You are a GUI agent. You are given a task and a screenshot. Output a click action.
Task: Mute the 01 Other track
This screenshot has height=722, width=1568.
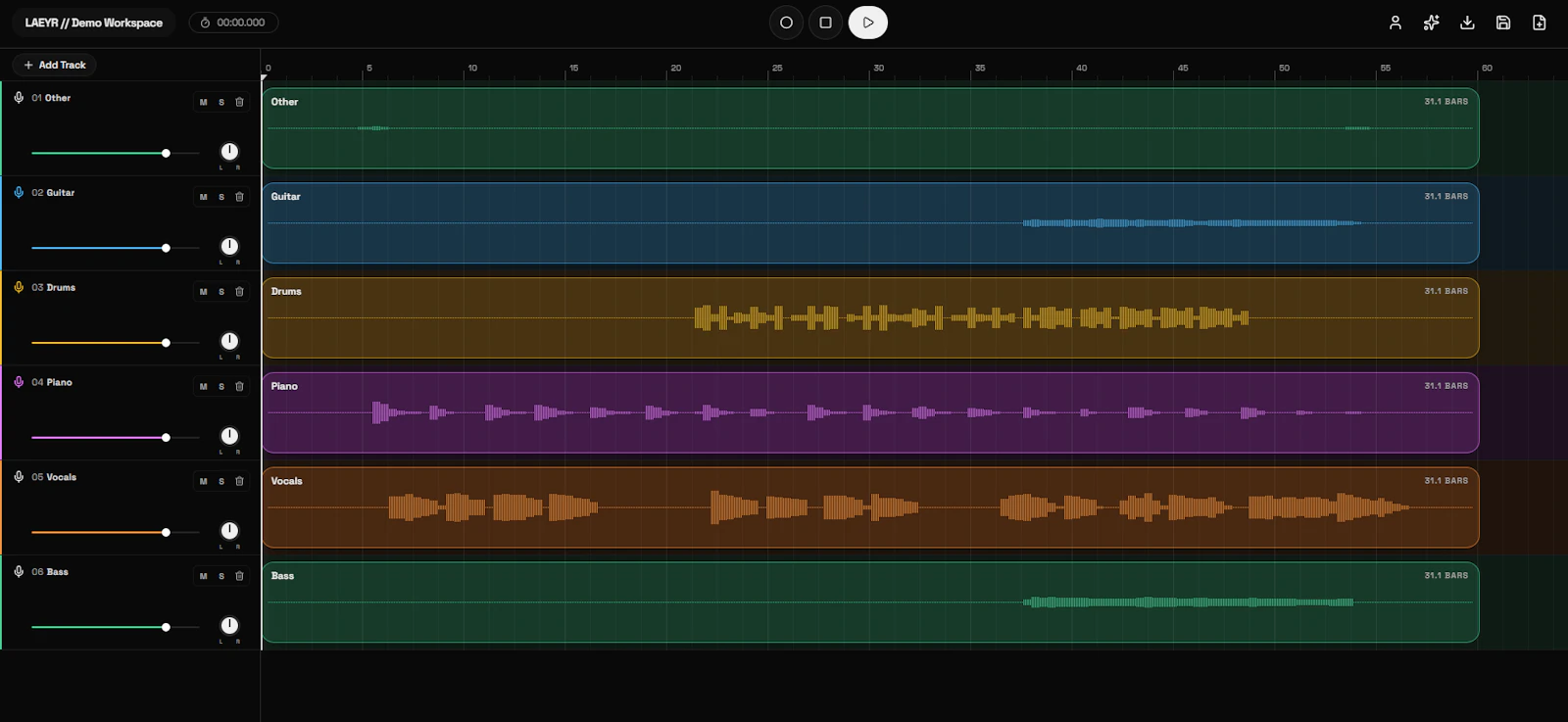[x=203, y=102]
